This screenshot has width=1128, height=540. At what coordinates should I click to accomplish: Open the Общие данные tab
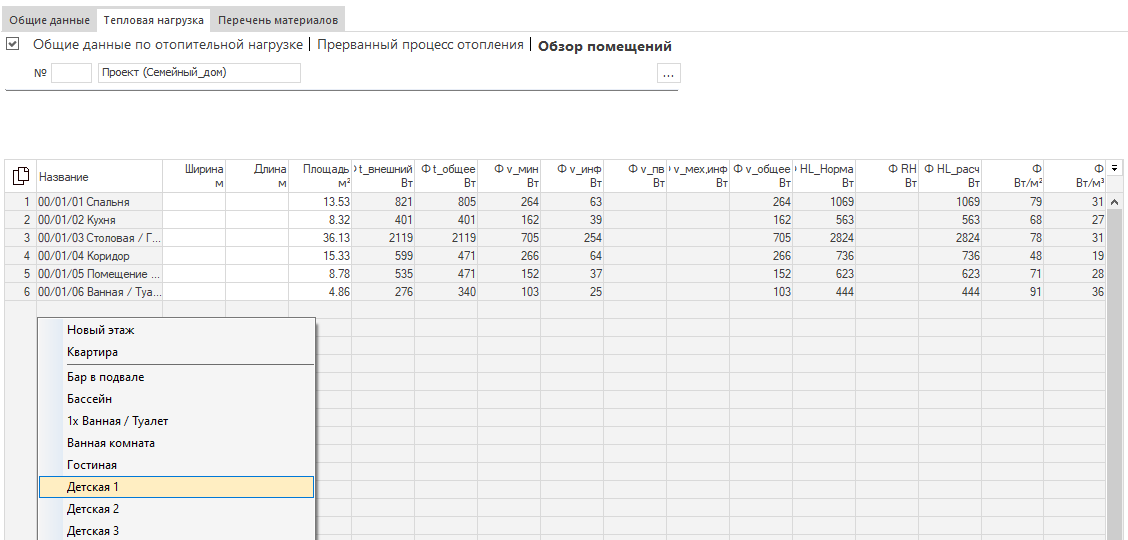50,19
